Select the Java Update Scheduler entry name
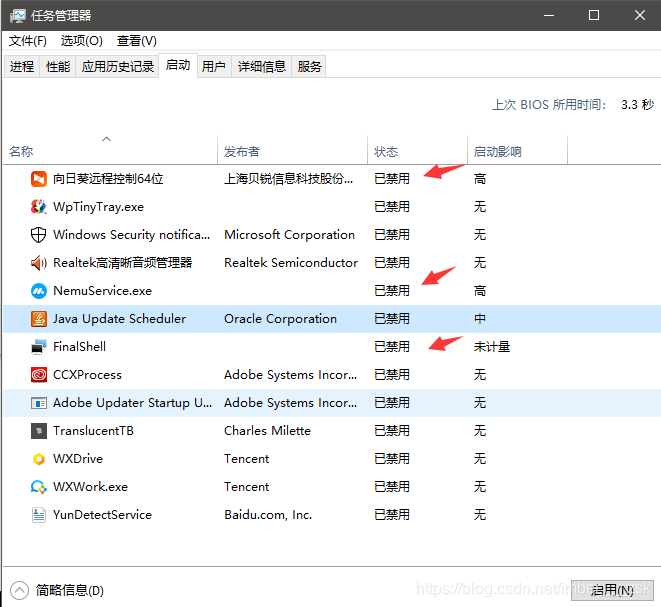Image resolution: width=661 pixels, height=607 pixels. pos(119,319)
